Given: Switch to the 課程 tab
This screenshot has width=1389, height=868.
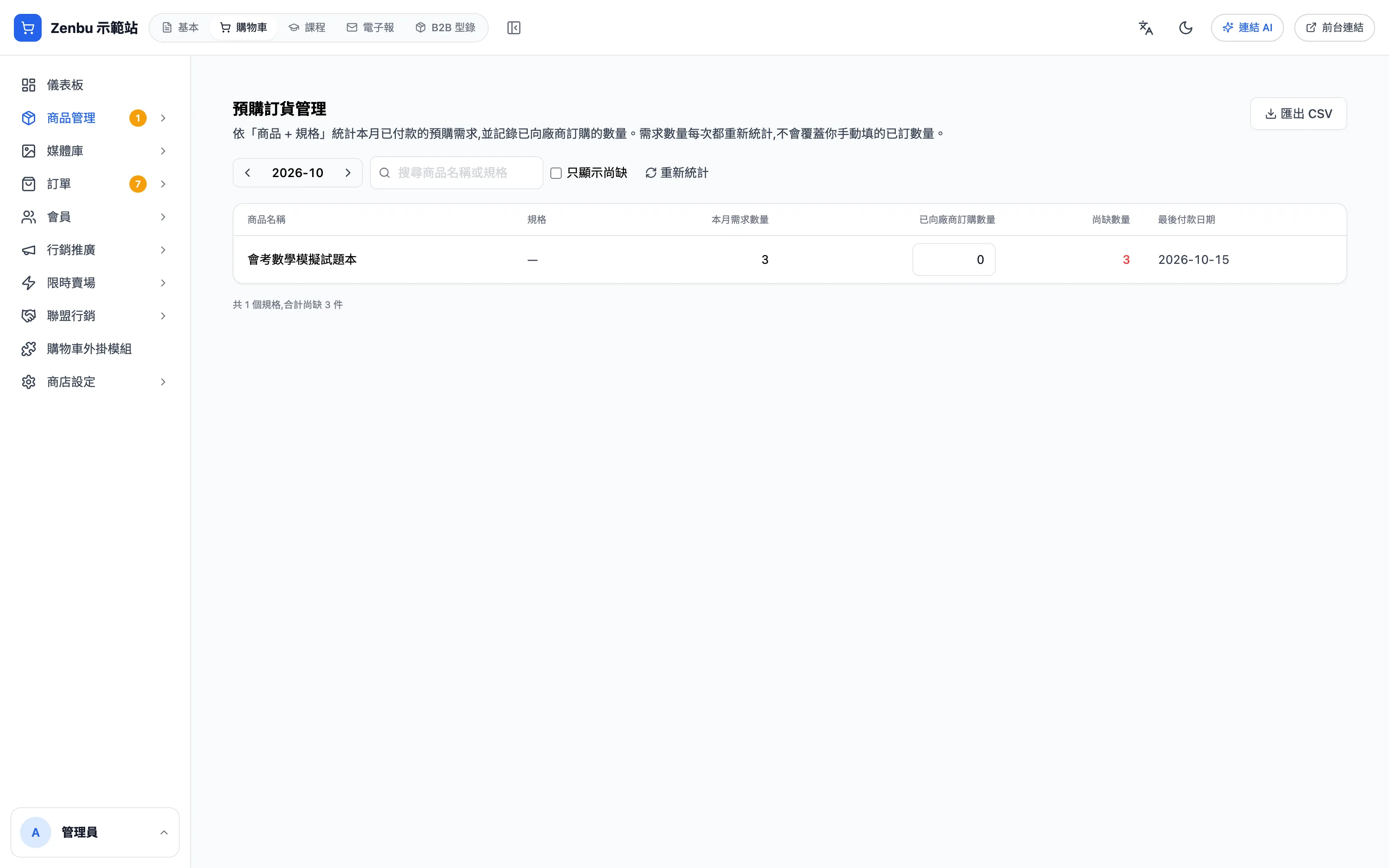Looking at the screenshot, I should [307, 27].
